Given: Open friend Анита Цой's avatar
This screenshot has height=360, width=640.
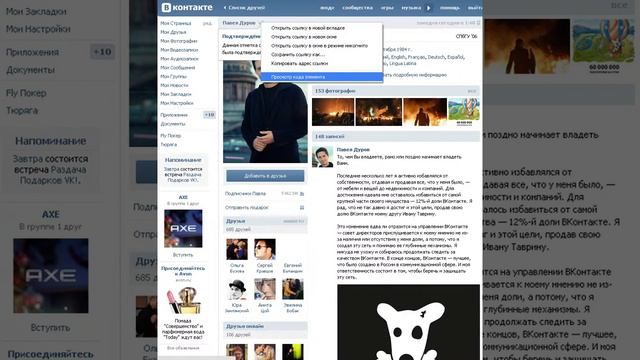Looking at the screenshot, I should [x=264, y=289].
